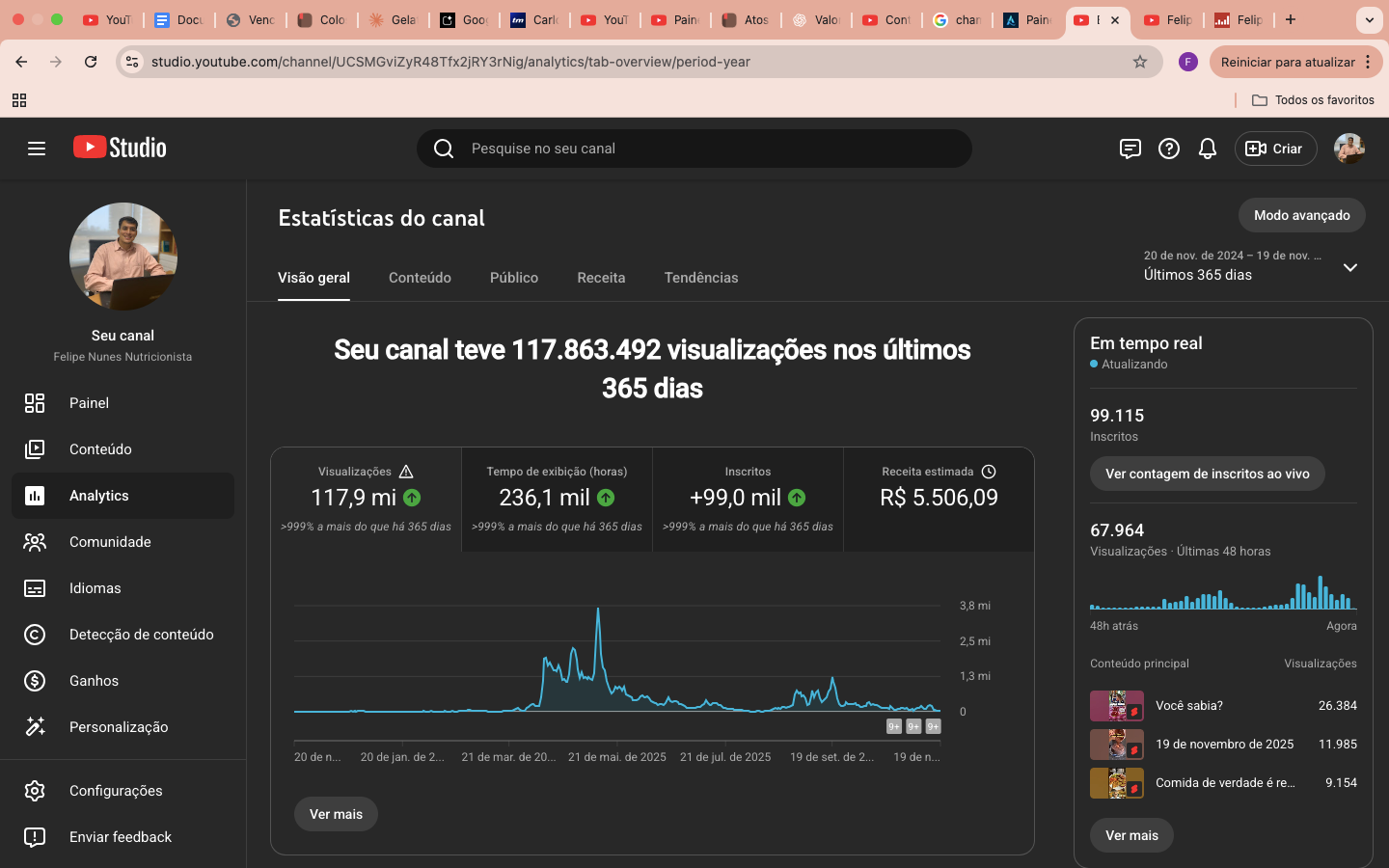Click the send feedback message icon in header
Image resolution: width=1389 pixels, height=868 pixels.
pyautogui.click(x=1130, y=149)
